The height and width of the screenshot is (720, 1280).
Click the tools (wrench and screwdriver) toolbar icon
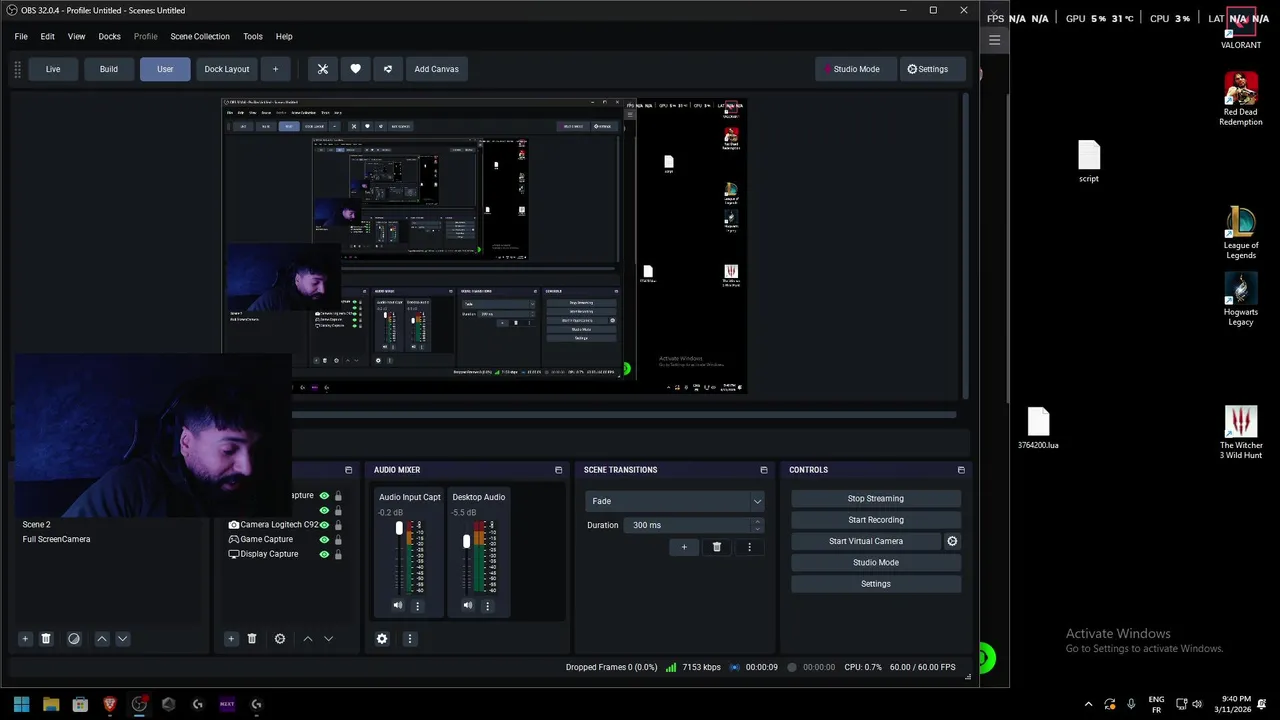pyautogui.click(x=322, y=69)
